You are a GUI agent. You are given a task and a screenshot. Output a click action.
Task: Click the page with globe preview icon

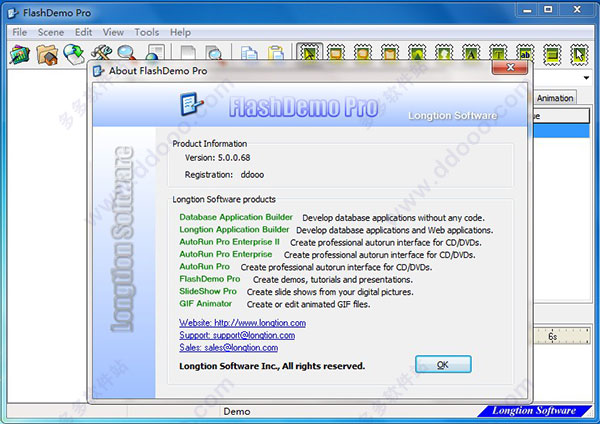(x=155, y=52)
